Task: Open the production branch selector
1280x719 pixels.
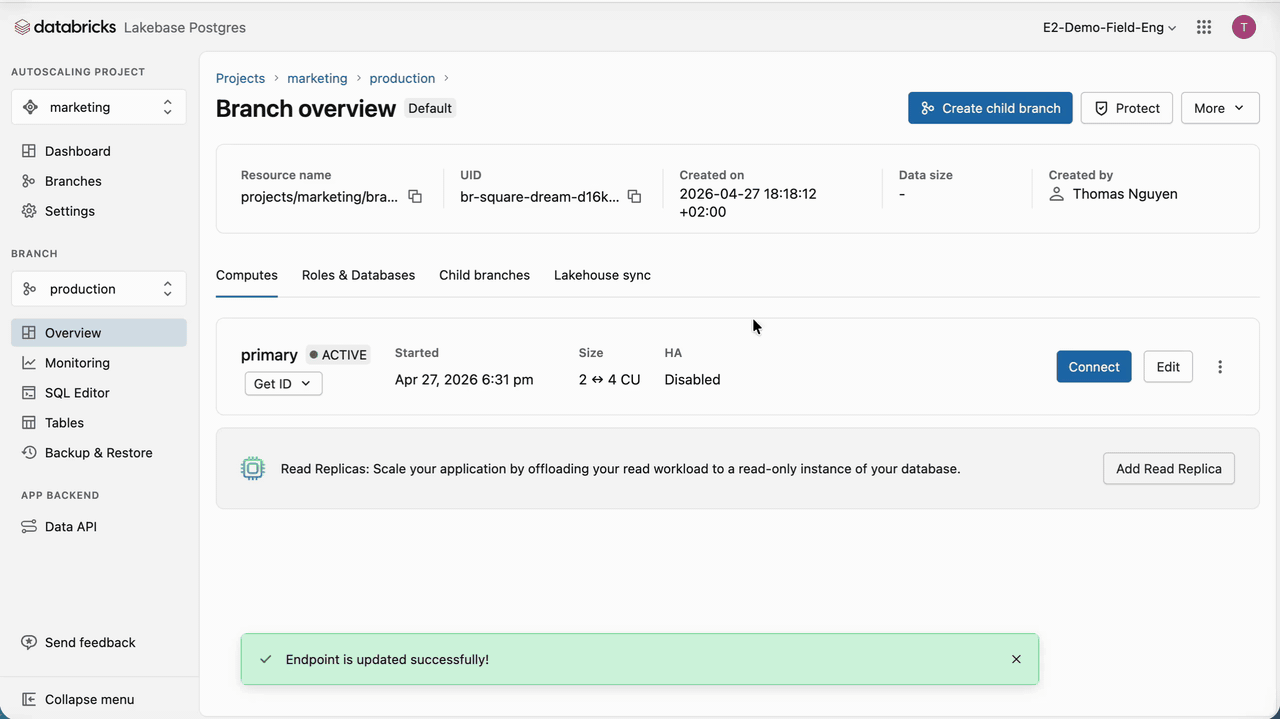Action: [x=98, y=289]
